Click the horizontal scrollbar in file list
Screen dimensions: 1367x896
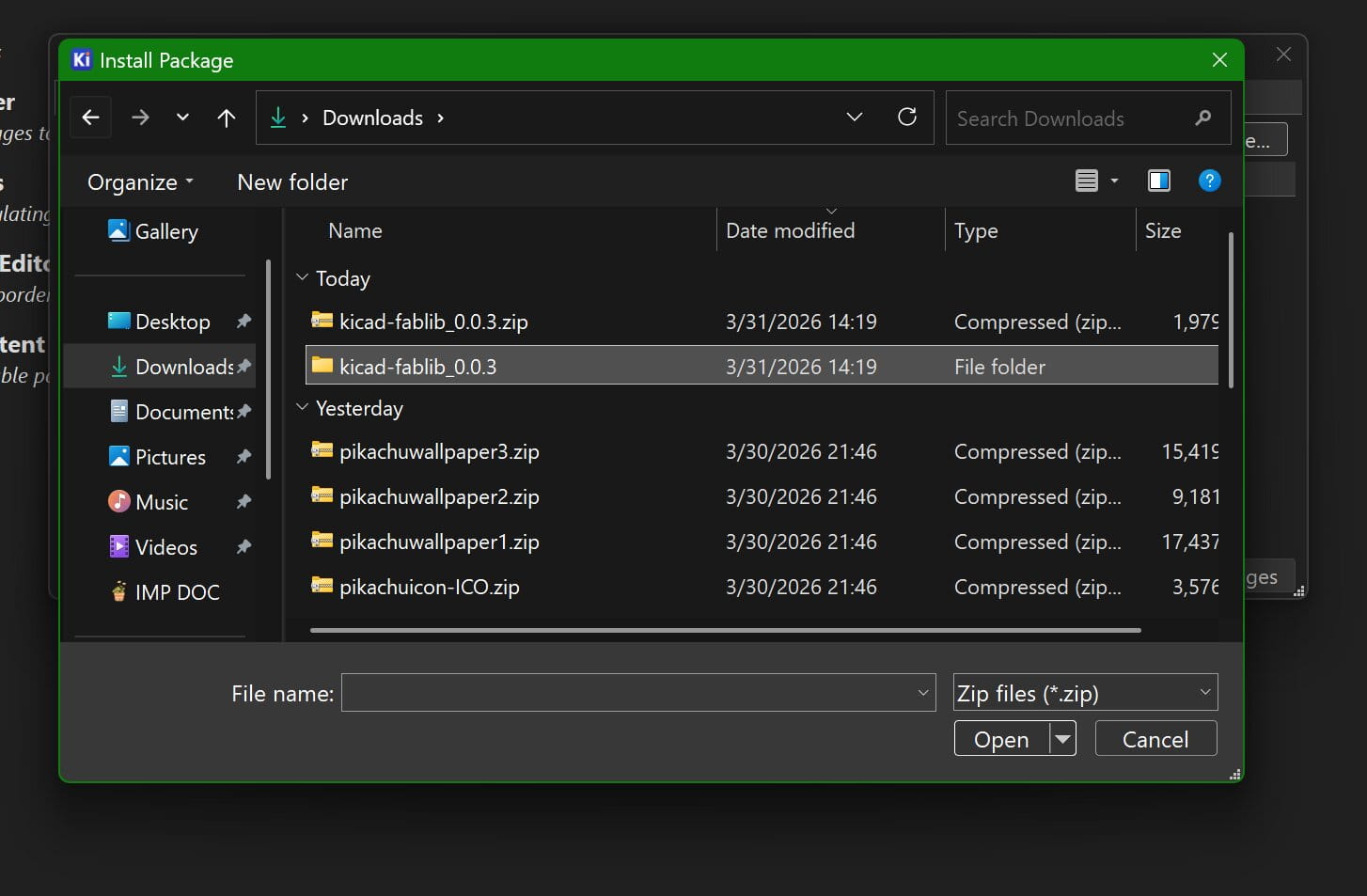(x=725, y=630)
